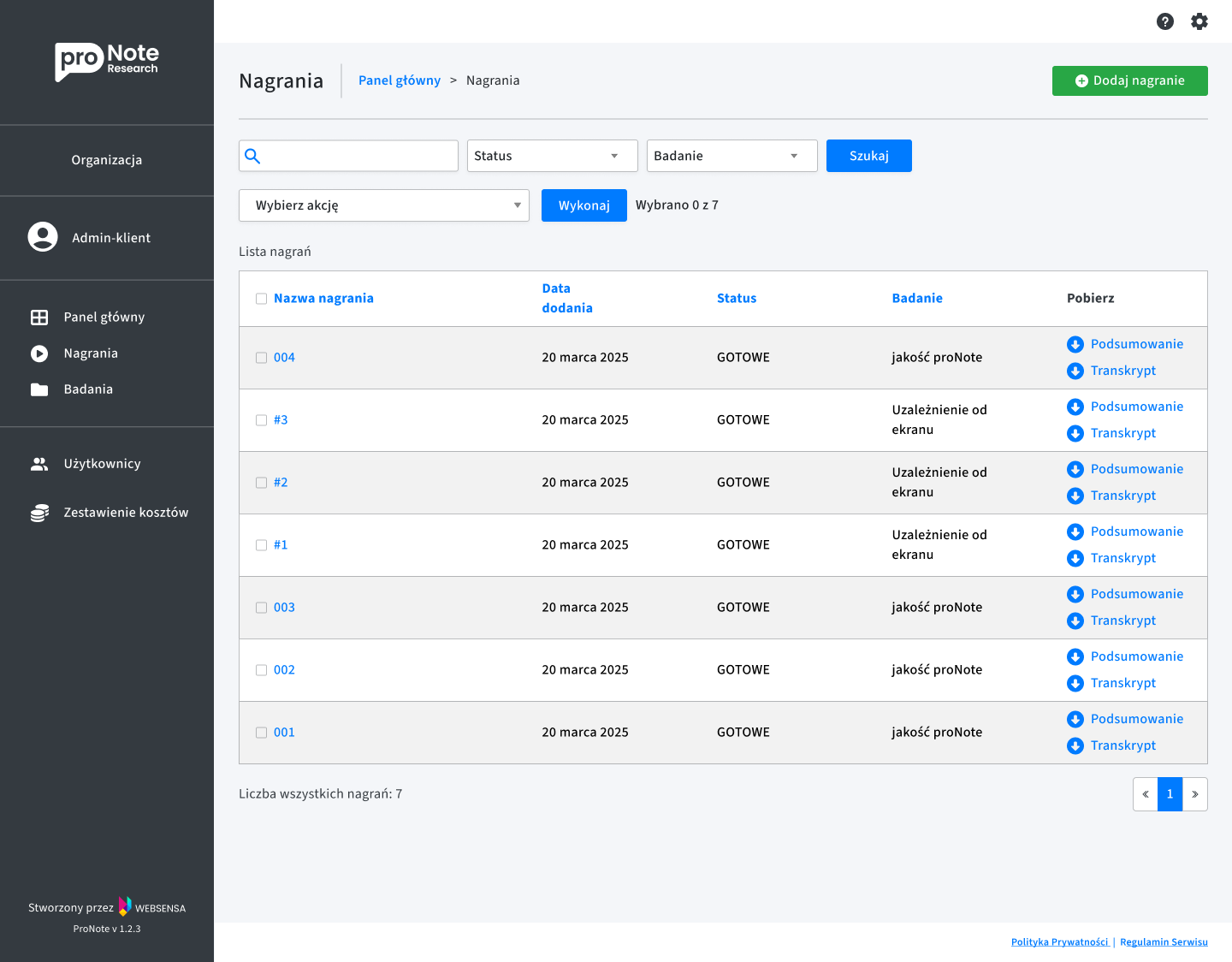
Task: Check the box for recording 004
Action: (x=262, y=358)
